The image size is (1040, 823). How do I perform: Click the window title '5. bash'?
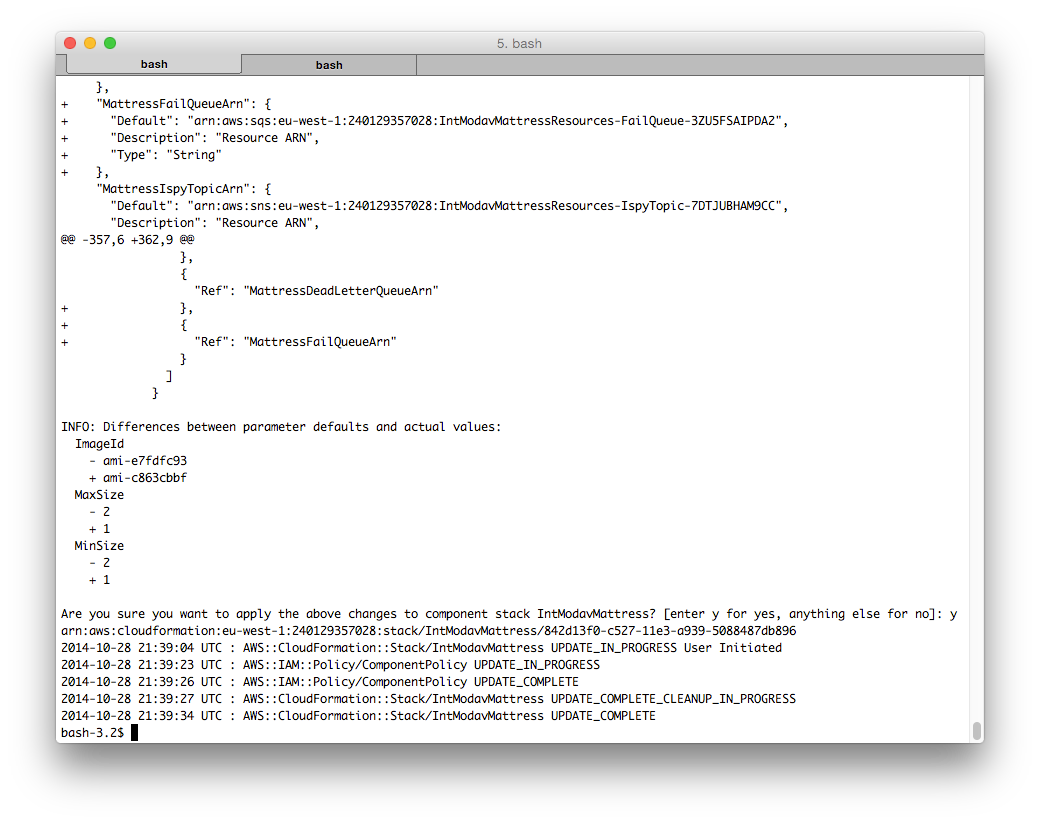(519, 44)
